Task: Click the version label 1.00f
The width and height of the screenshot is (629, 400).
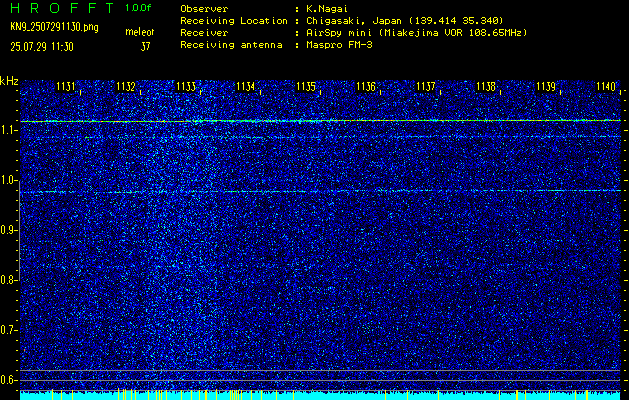Action: [x=138, y=8]
